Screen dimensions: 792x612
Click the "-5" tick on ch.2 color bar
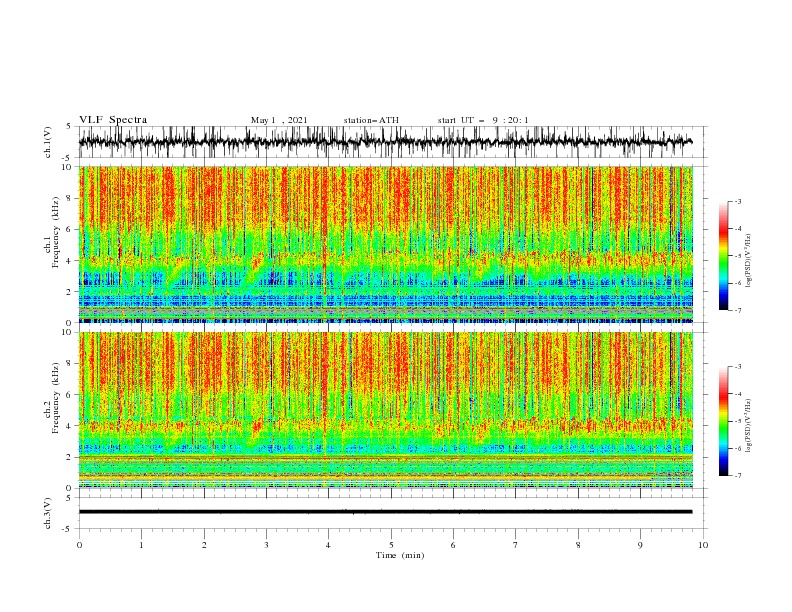click(x=737, y=421)
